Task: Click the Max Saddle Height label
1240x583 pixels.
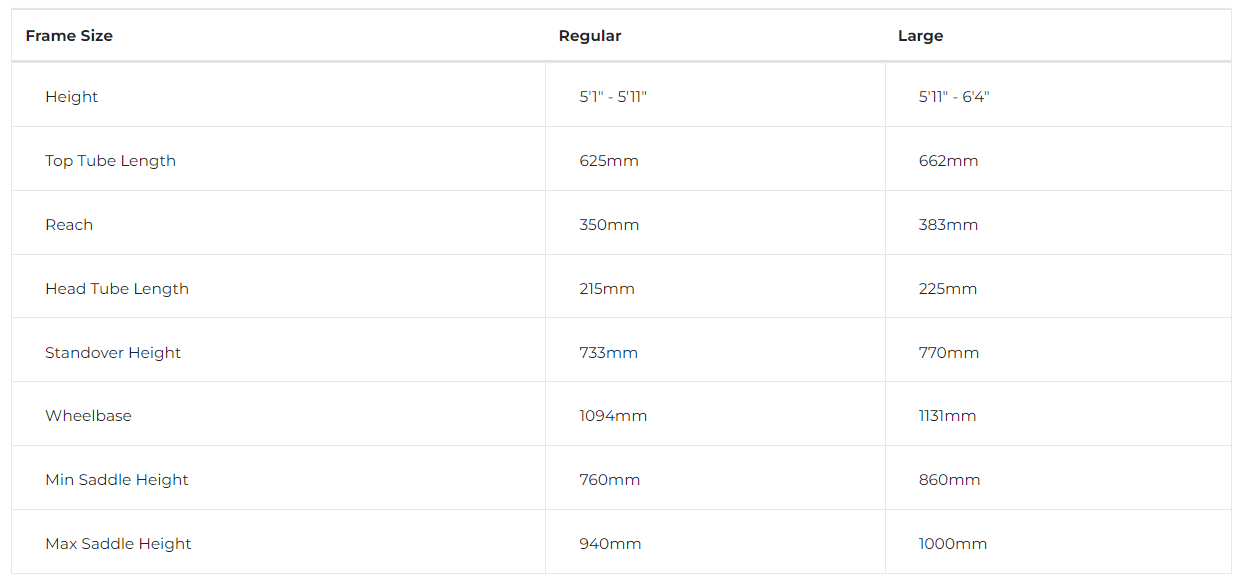Action: click(118, 544)
